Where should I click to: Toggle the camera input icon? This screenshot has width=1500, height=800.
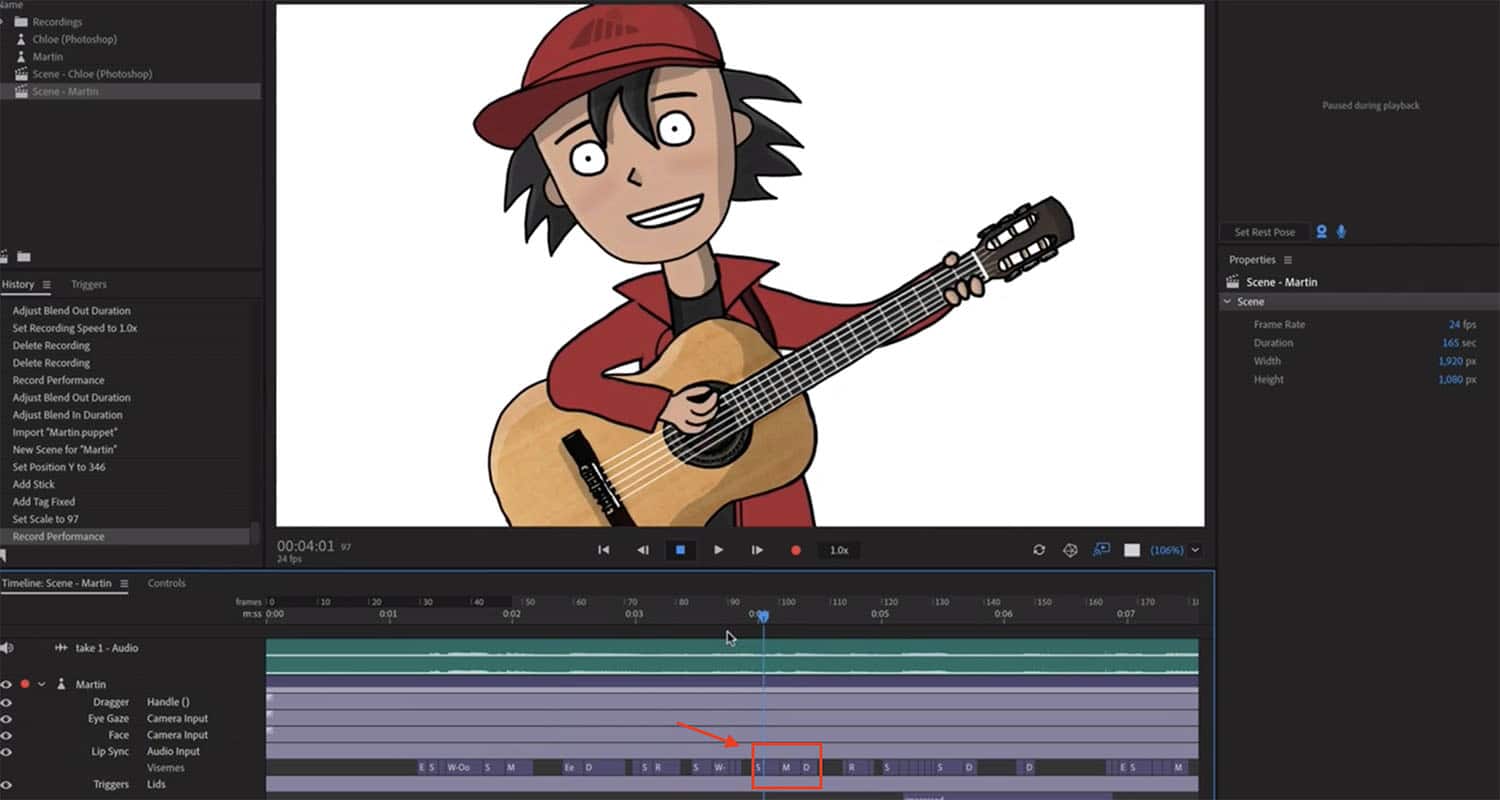tap(1321, 232)
